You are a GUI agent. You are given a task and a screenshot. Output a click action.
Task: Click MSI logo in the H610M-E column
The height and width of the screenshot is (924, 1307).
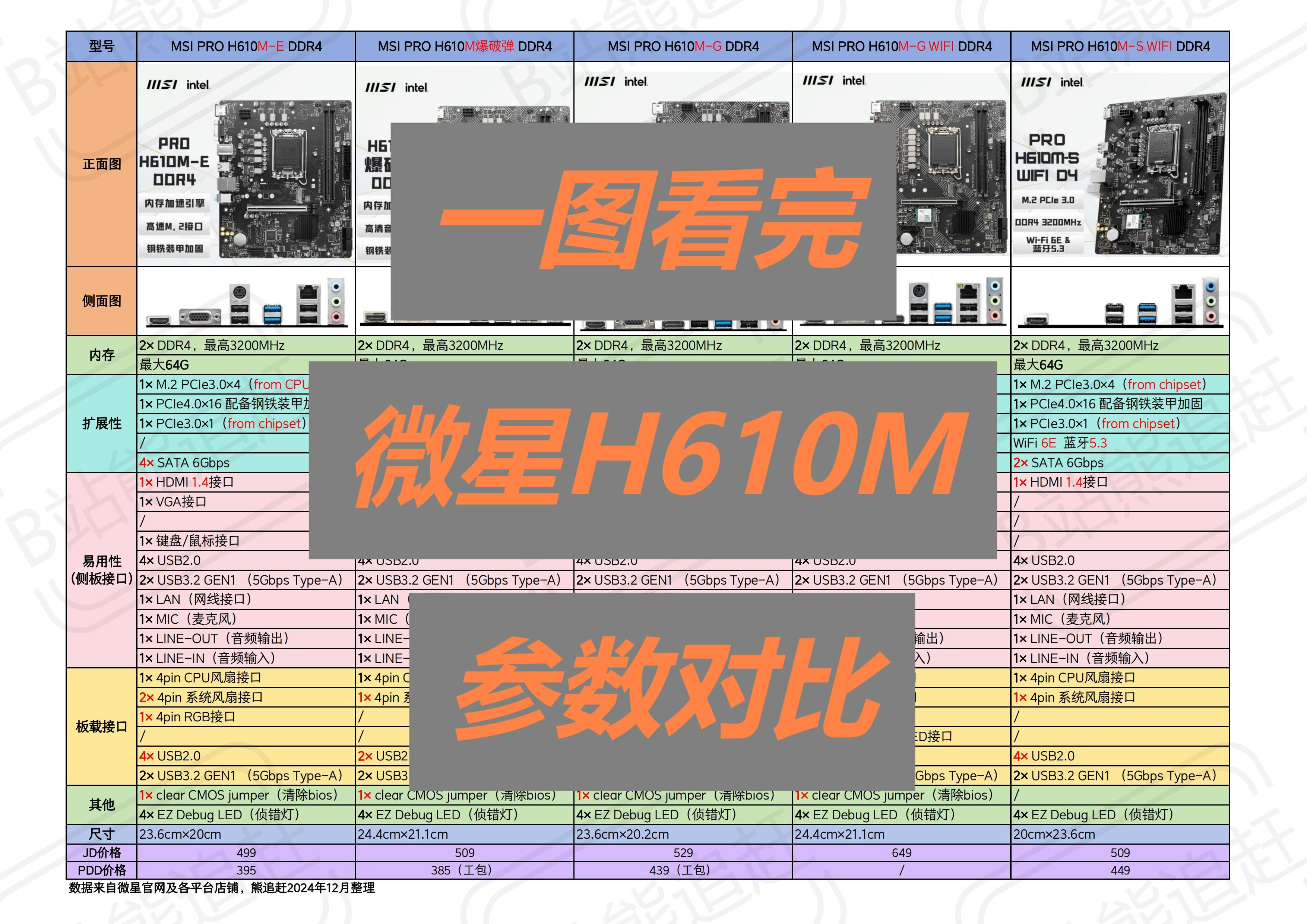point(162,85)
